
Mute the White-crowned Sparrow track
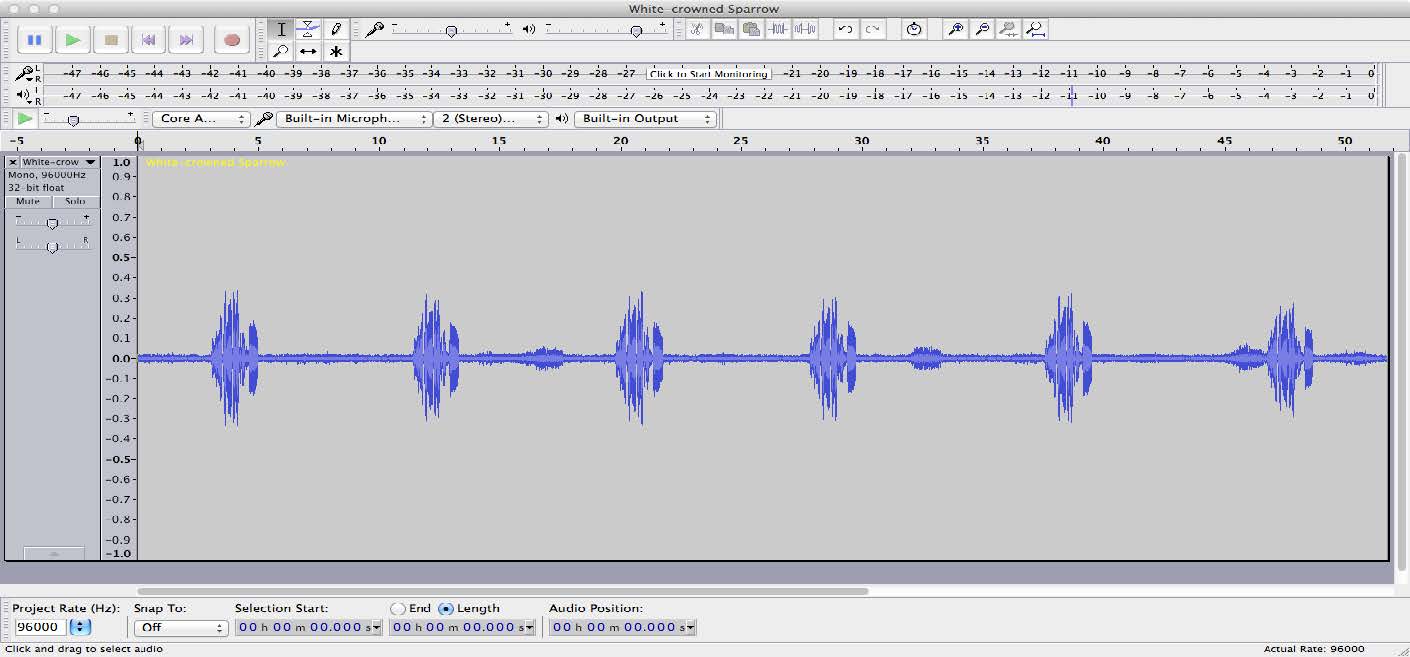27,201
